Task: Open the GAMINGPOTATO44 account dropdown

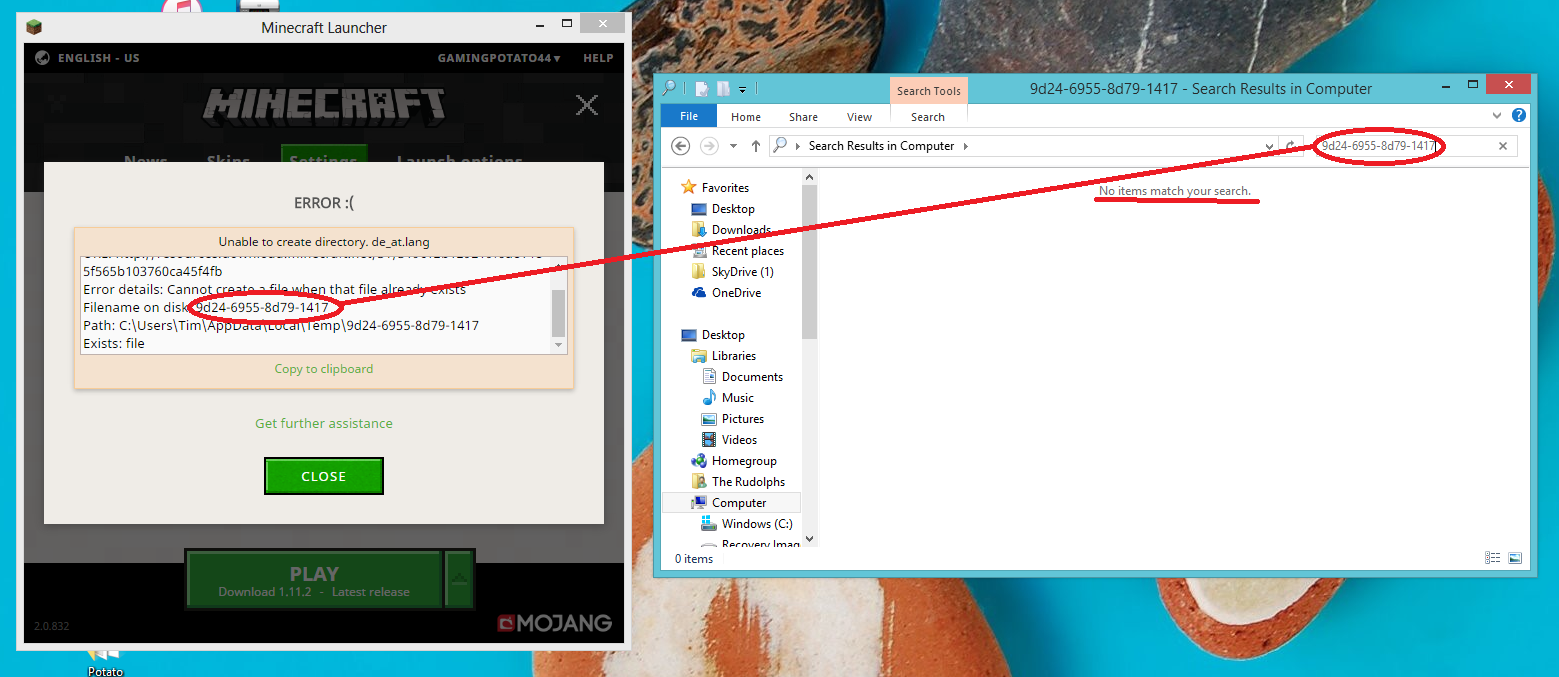Action: coord(498,58)
